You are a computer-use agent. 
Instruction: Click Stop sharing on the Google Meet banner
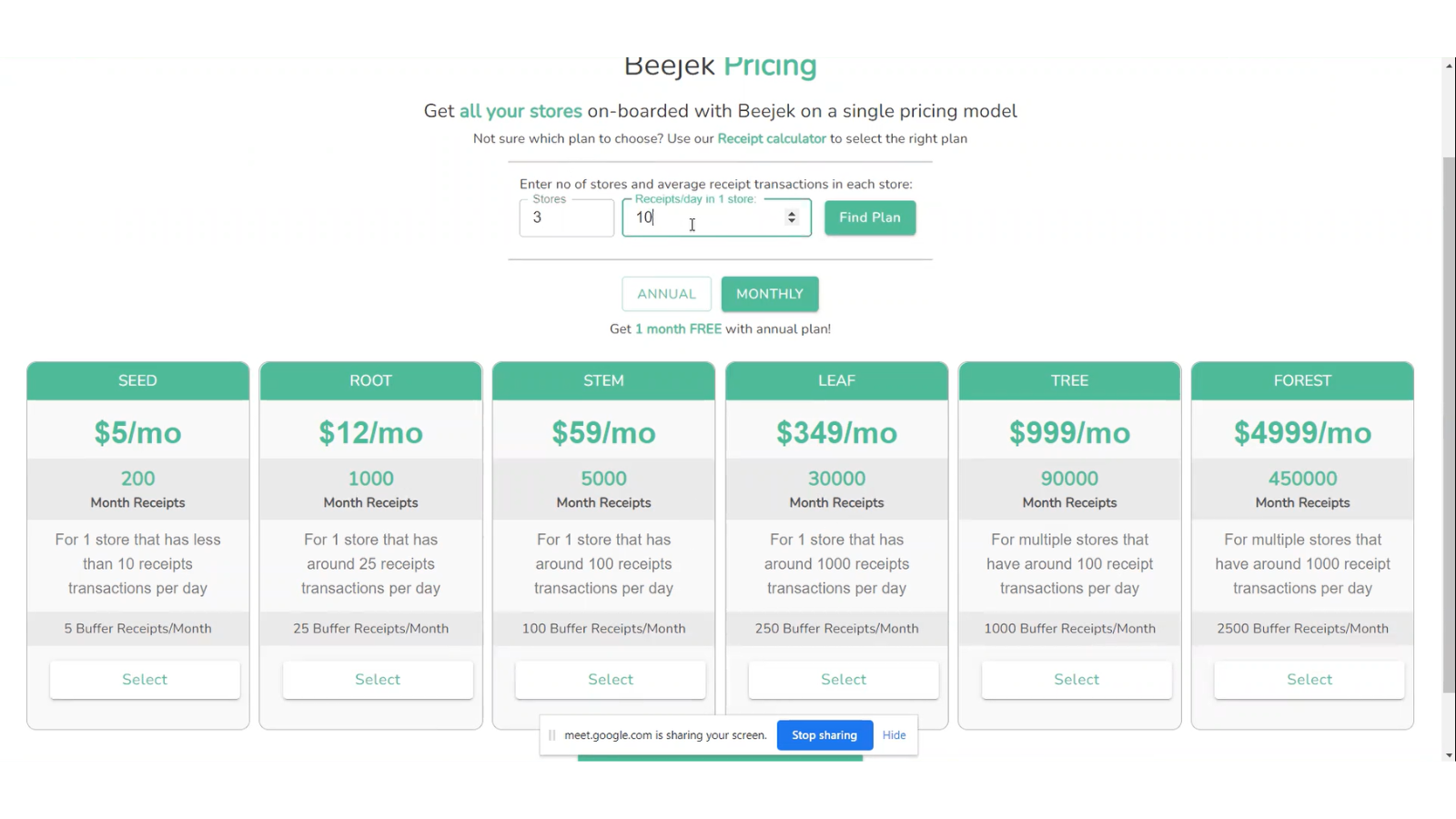point(824,734)
